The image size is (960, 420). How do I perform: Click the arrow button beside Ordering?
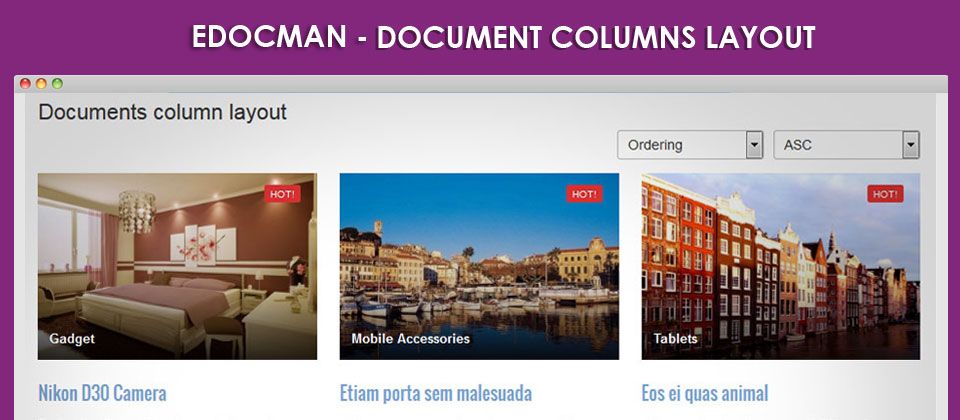754,145
